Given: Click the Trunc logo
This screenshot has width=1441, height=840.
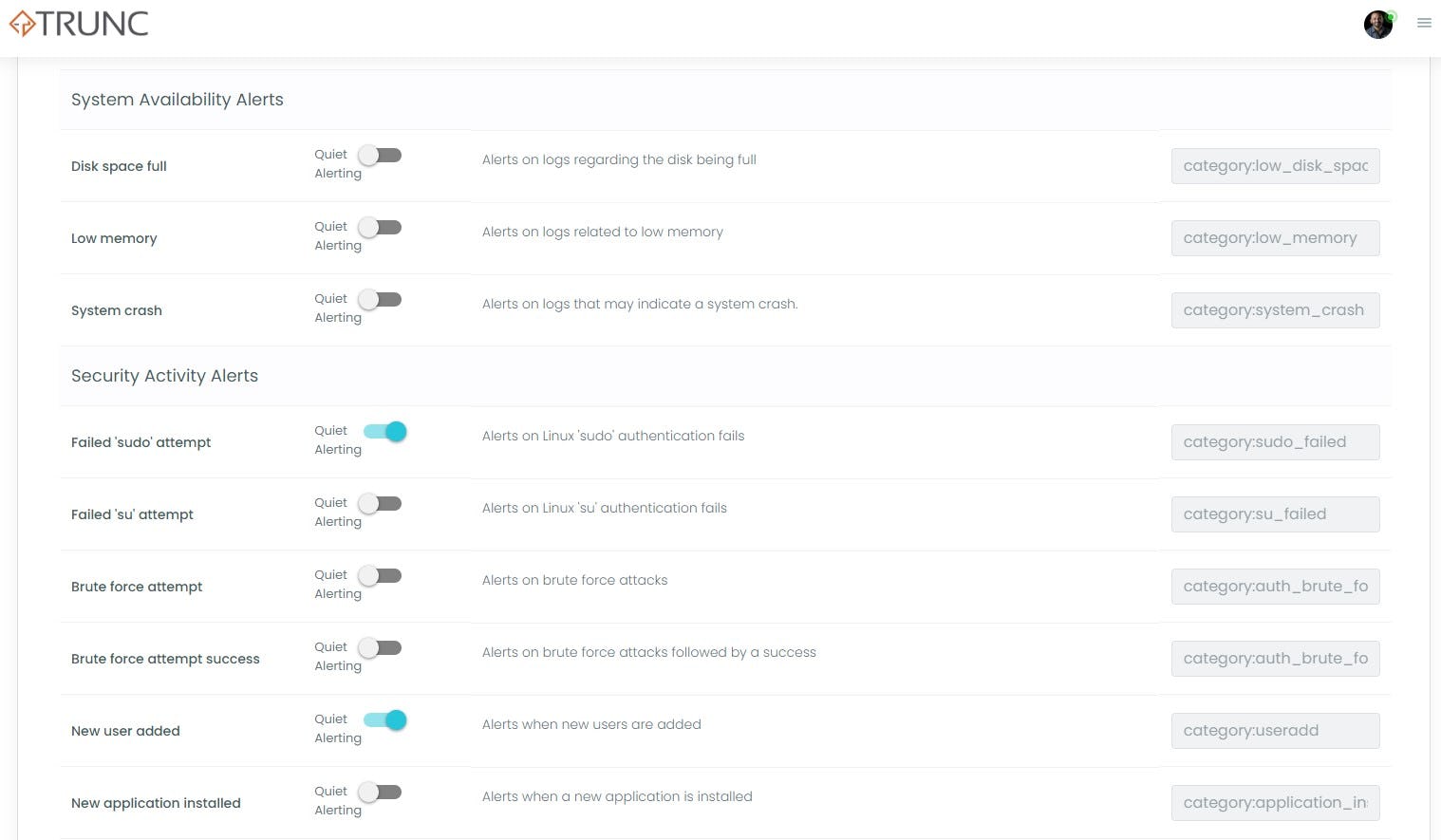Looking at the screenshot, I should [79, 23].
